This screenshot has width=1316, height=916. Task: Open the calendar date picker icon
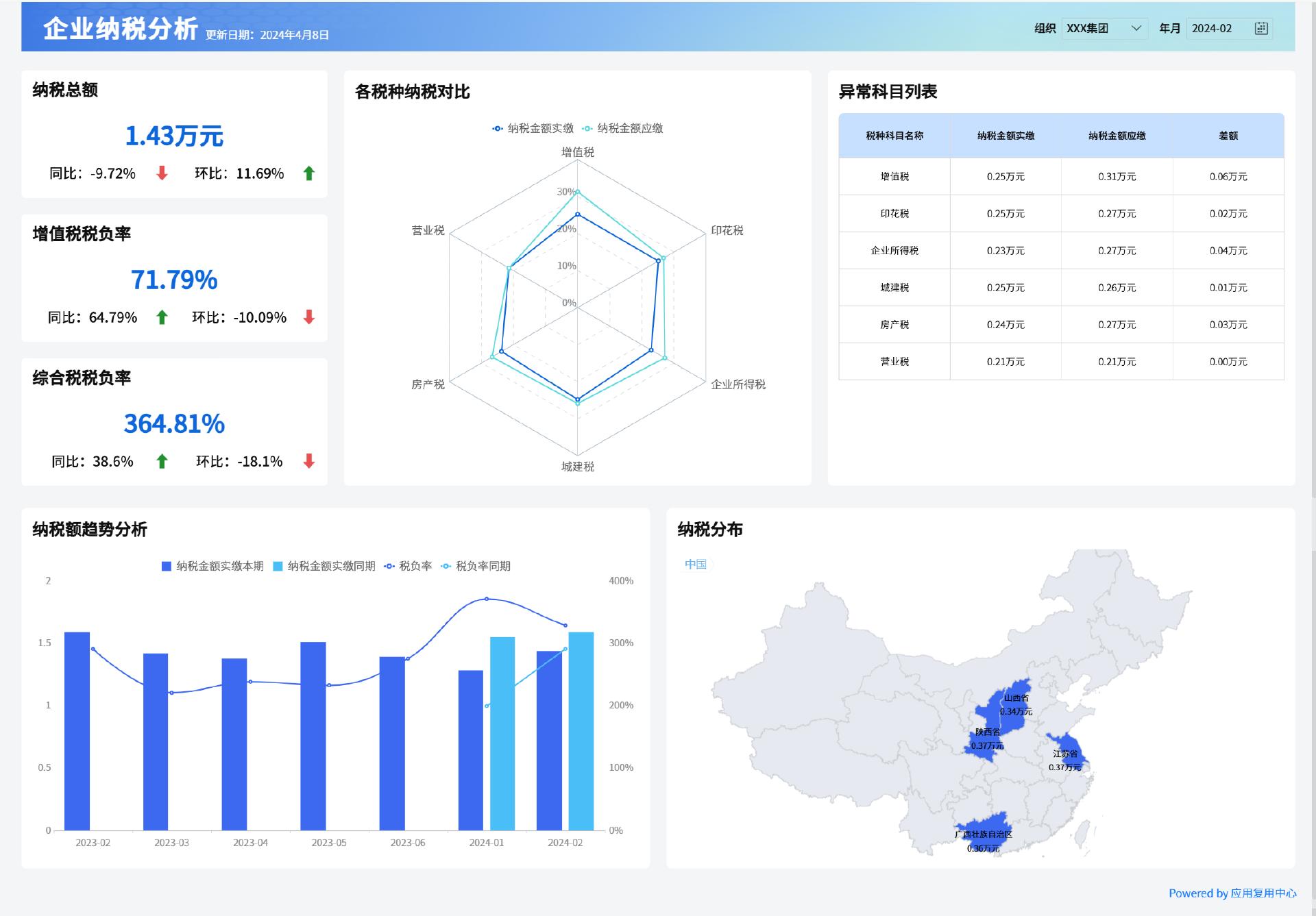tap(1262, 28)
